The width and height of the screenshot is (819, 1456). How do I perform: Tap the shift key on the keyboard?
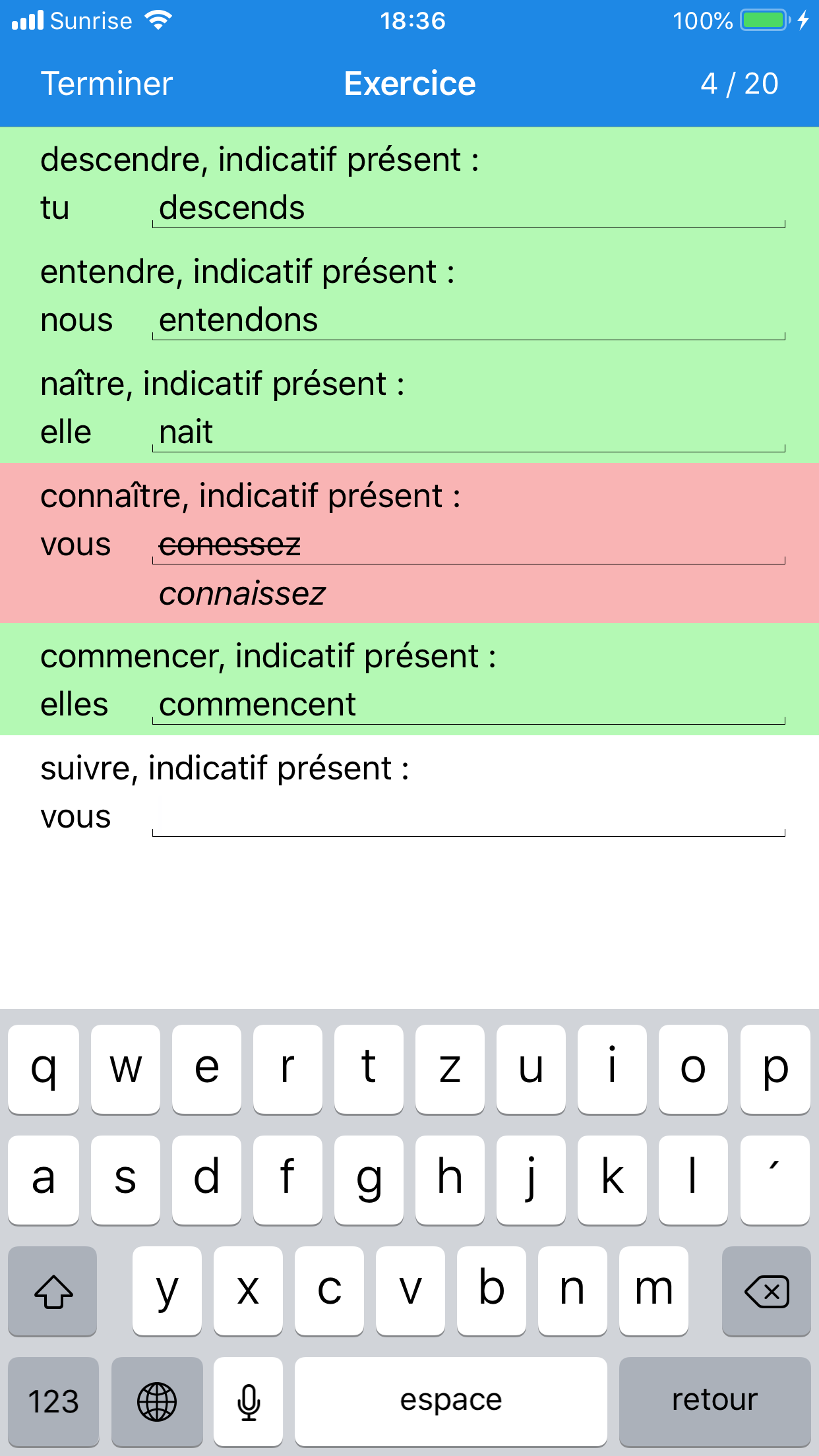(52, 1291)
